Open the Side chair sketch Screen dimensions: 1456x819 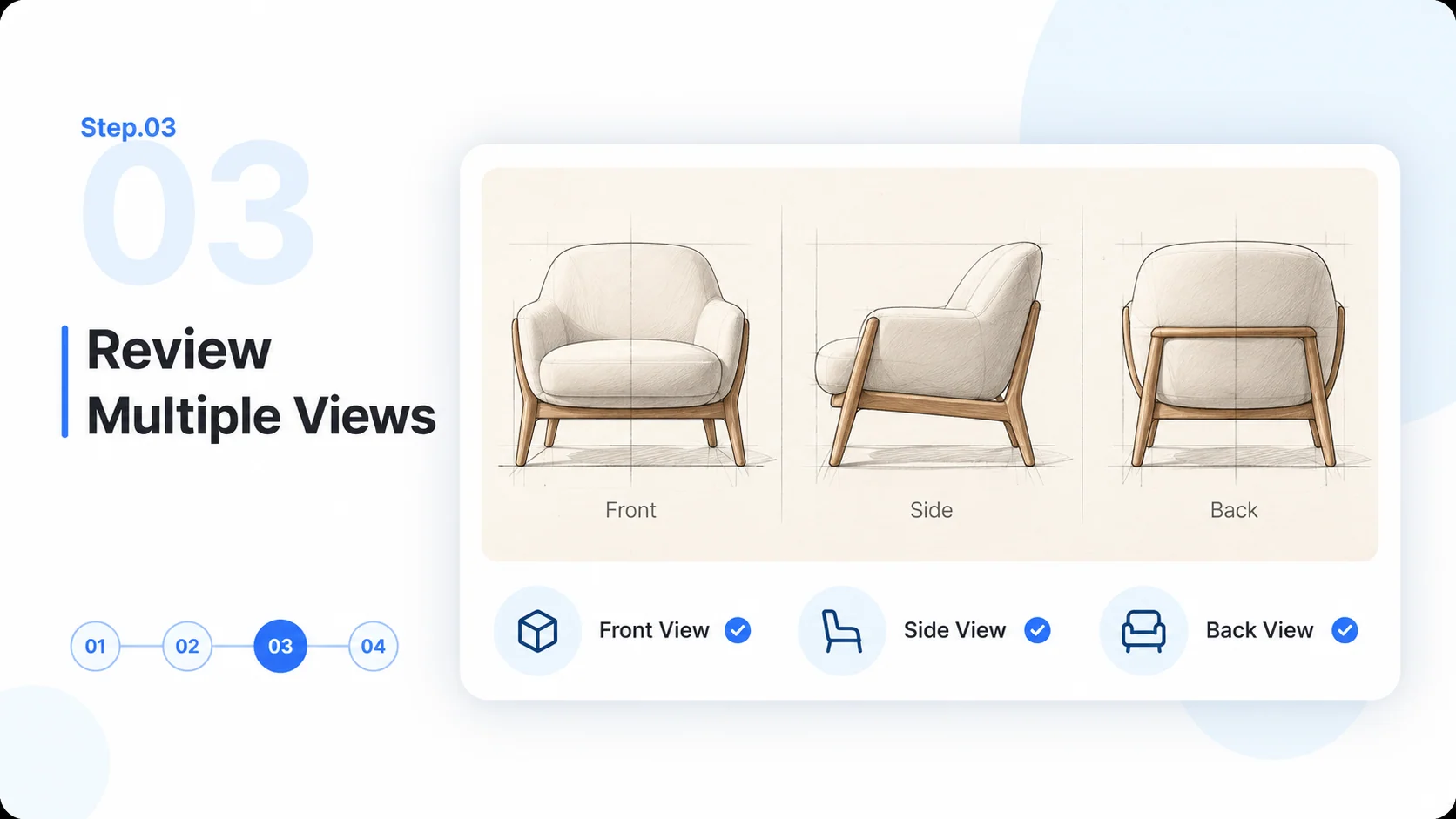point(930,353)
